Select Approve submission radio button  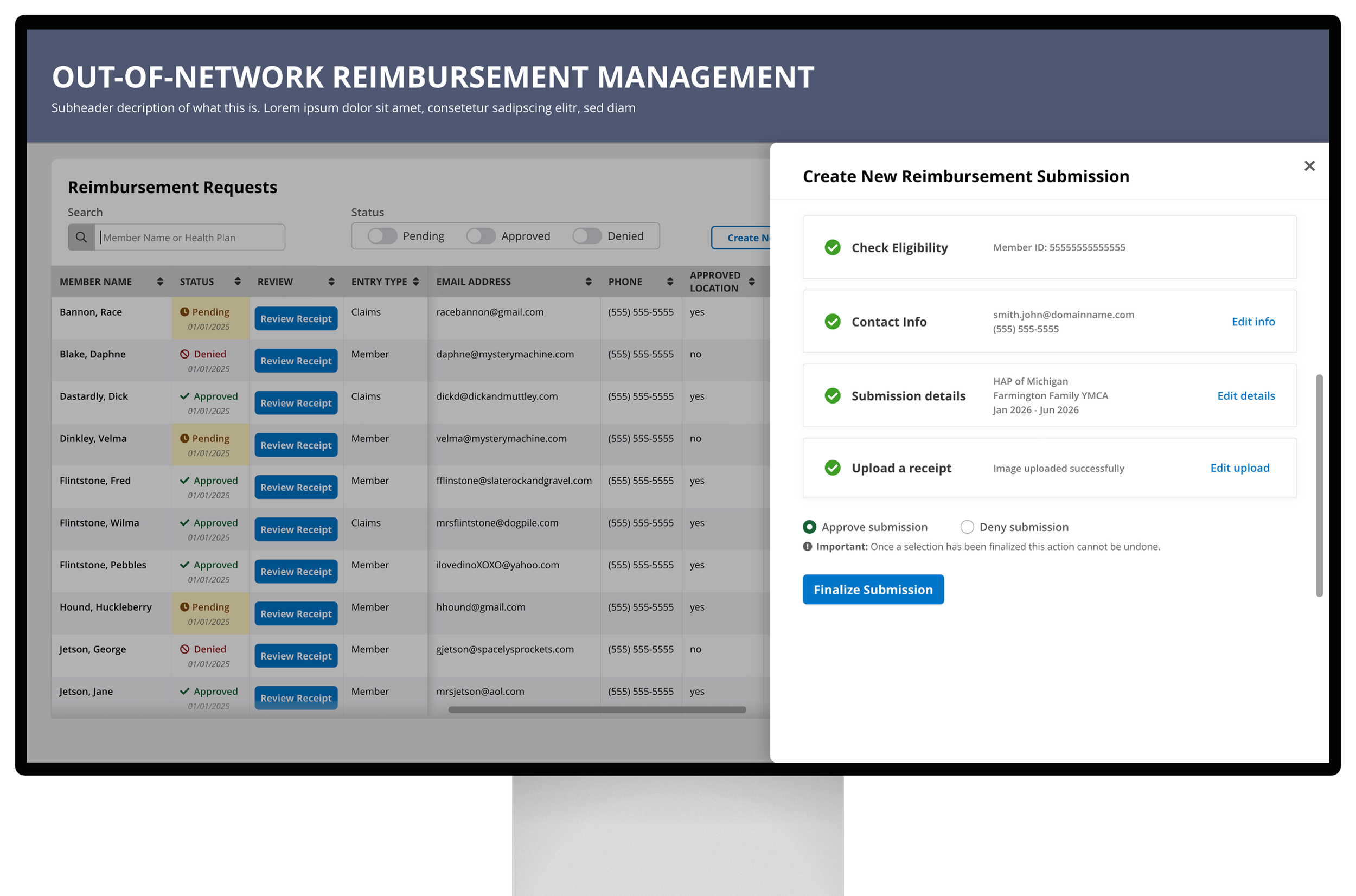[809, 527]
